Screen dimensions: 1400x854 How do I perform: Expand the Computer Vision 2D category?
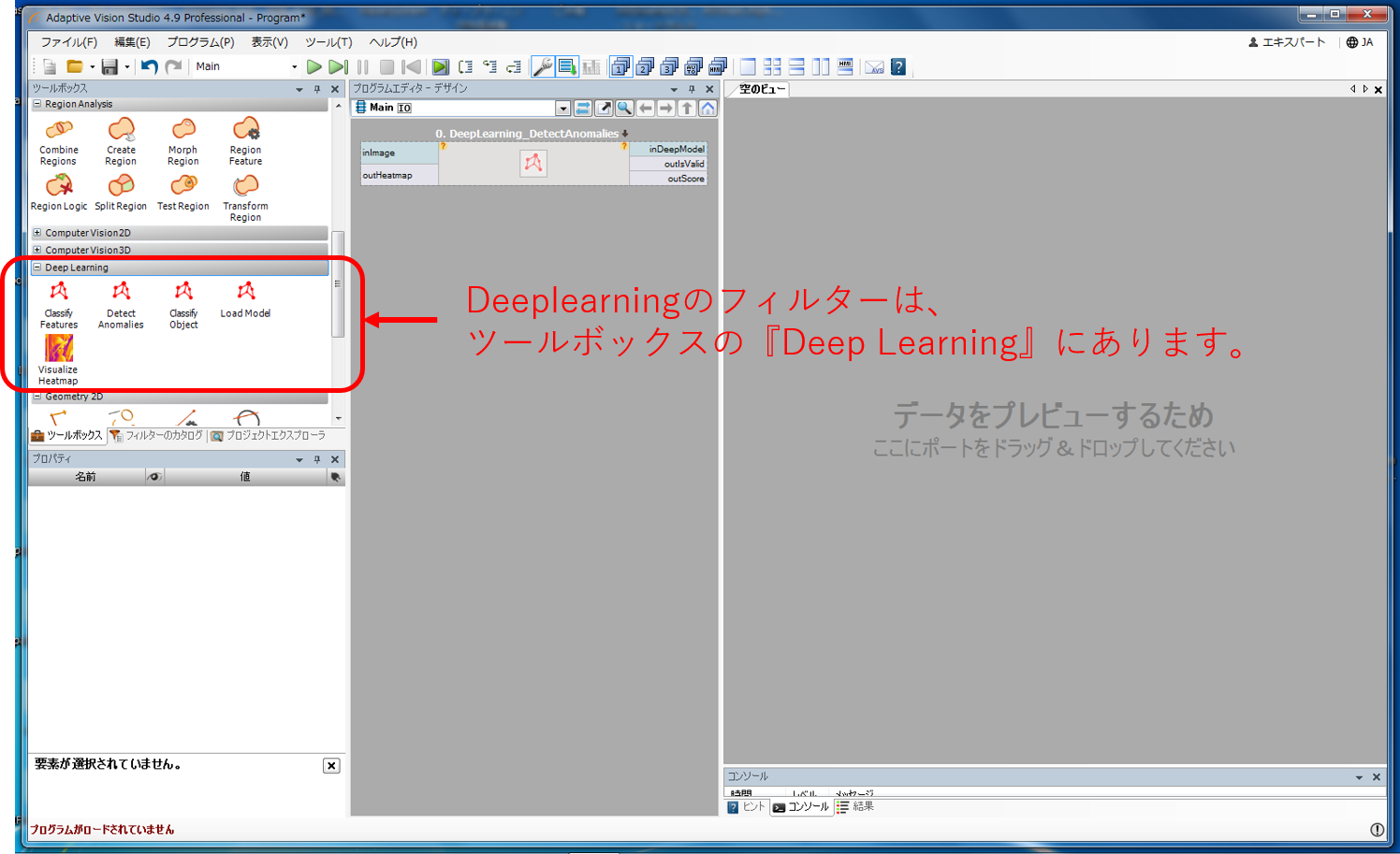click(x=37, y=233)
